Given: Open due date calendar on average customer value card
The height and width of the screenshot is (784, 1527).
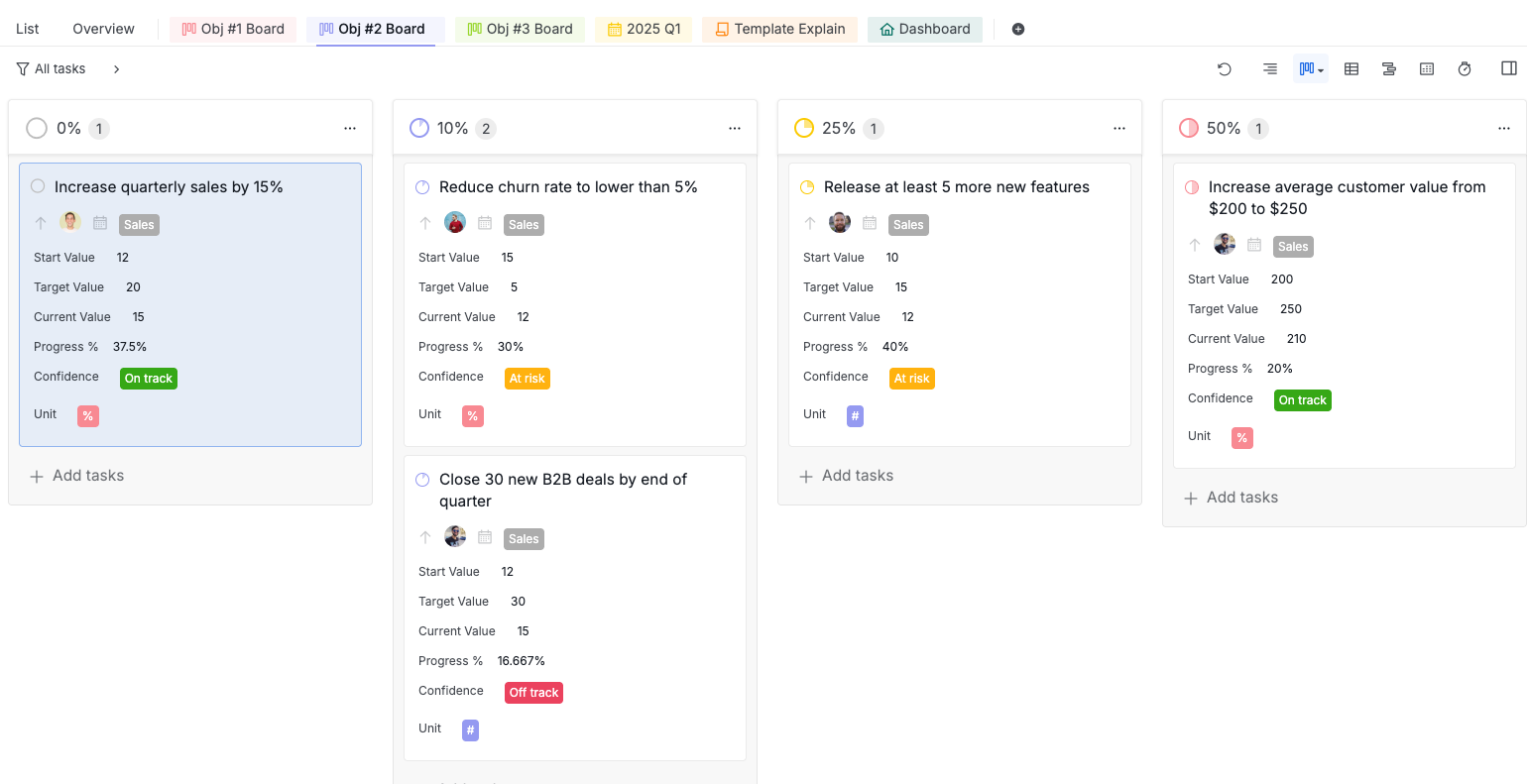Looking at the screenshot, I should tap(1254, 245).
